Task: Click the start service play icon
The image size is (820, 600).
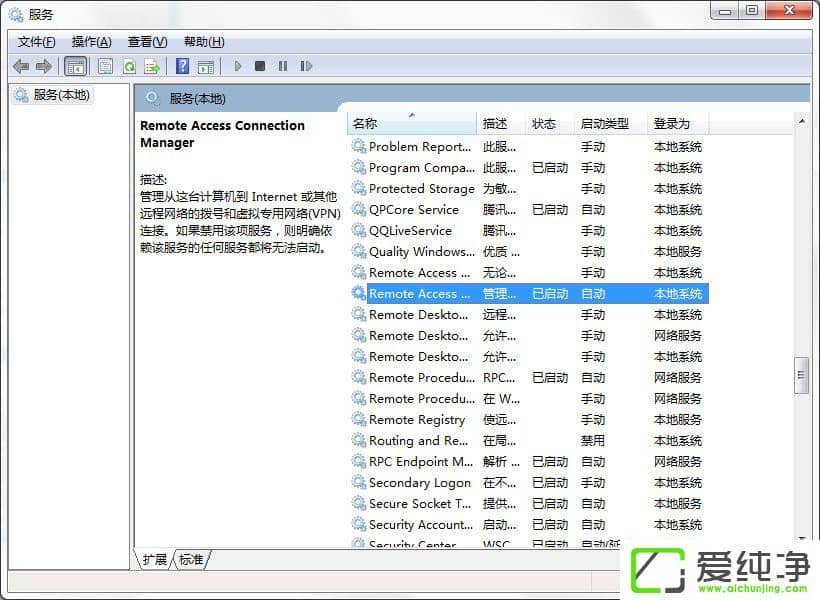Action: (x=237, y=66)
